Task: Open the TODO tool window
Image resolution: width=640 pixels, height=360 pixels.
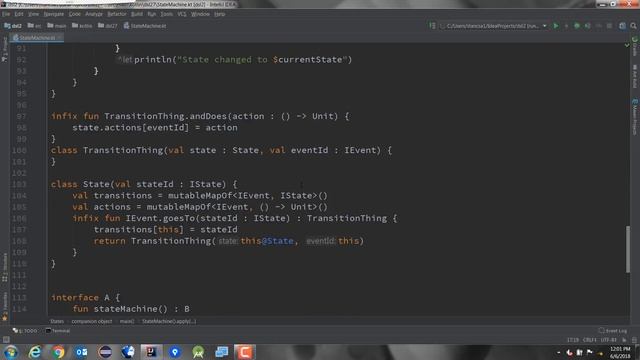Action: tap(24, 331)
